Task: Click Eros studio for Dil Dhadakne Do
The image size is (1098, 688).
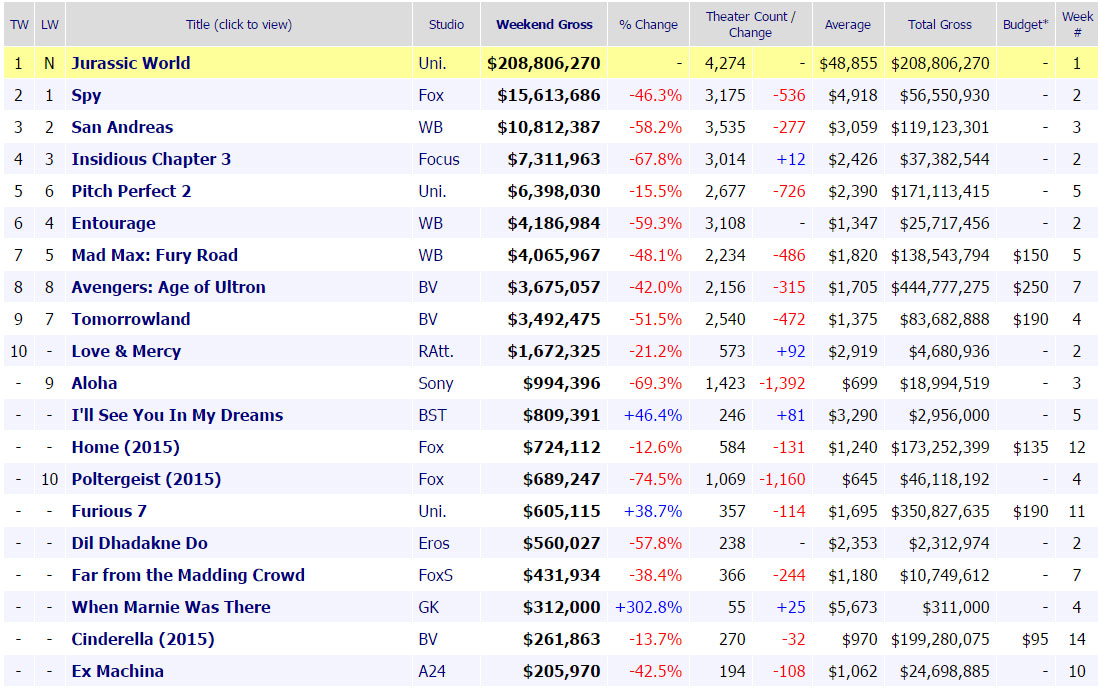Action: pos(434,543)
